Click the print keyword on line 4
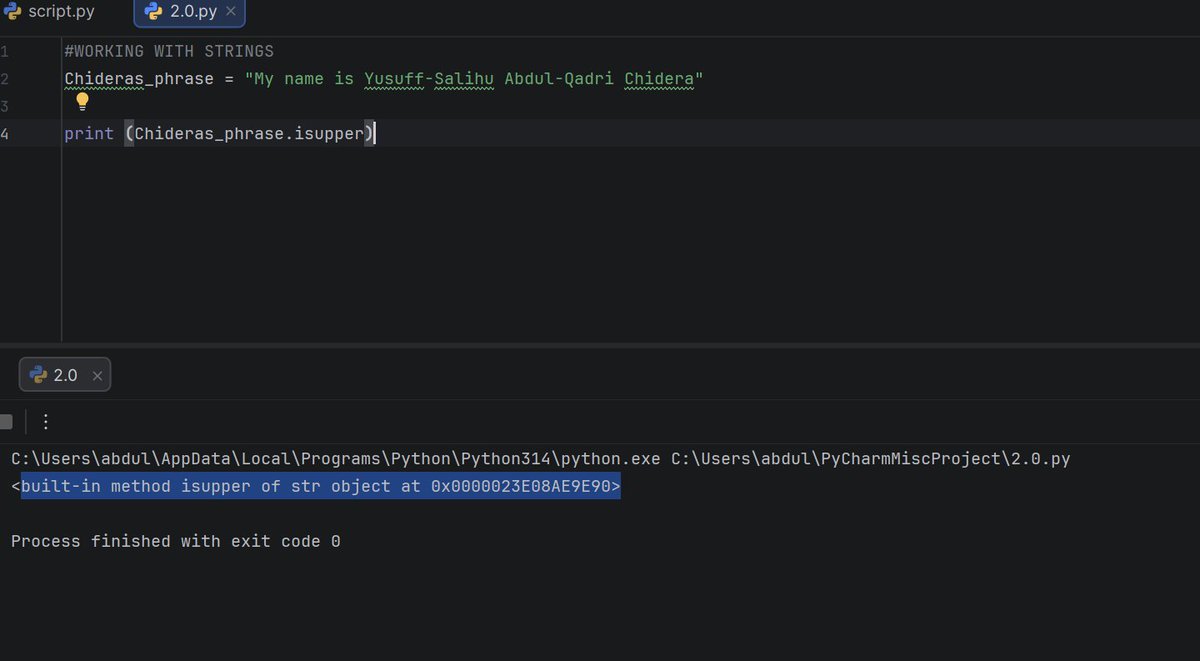This screenshot has width=1200, height=661. (x=89, y=133)
